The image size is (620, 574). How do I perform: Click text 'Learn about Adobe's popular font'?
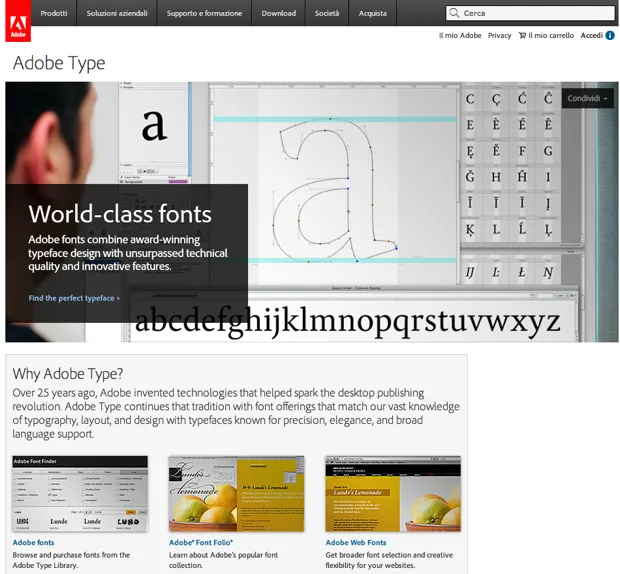pyautogui.click(x=223, y=555)
